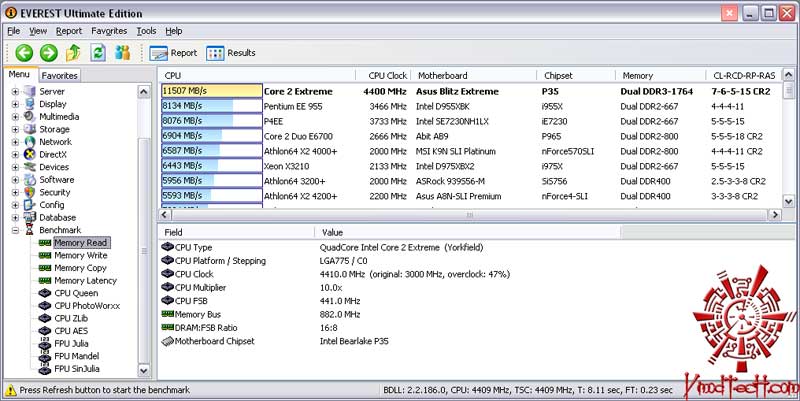The height and width of the screenshot is (401, 800).
Task: Select Memory Latency benchmark
Action: tap(85, 281)
